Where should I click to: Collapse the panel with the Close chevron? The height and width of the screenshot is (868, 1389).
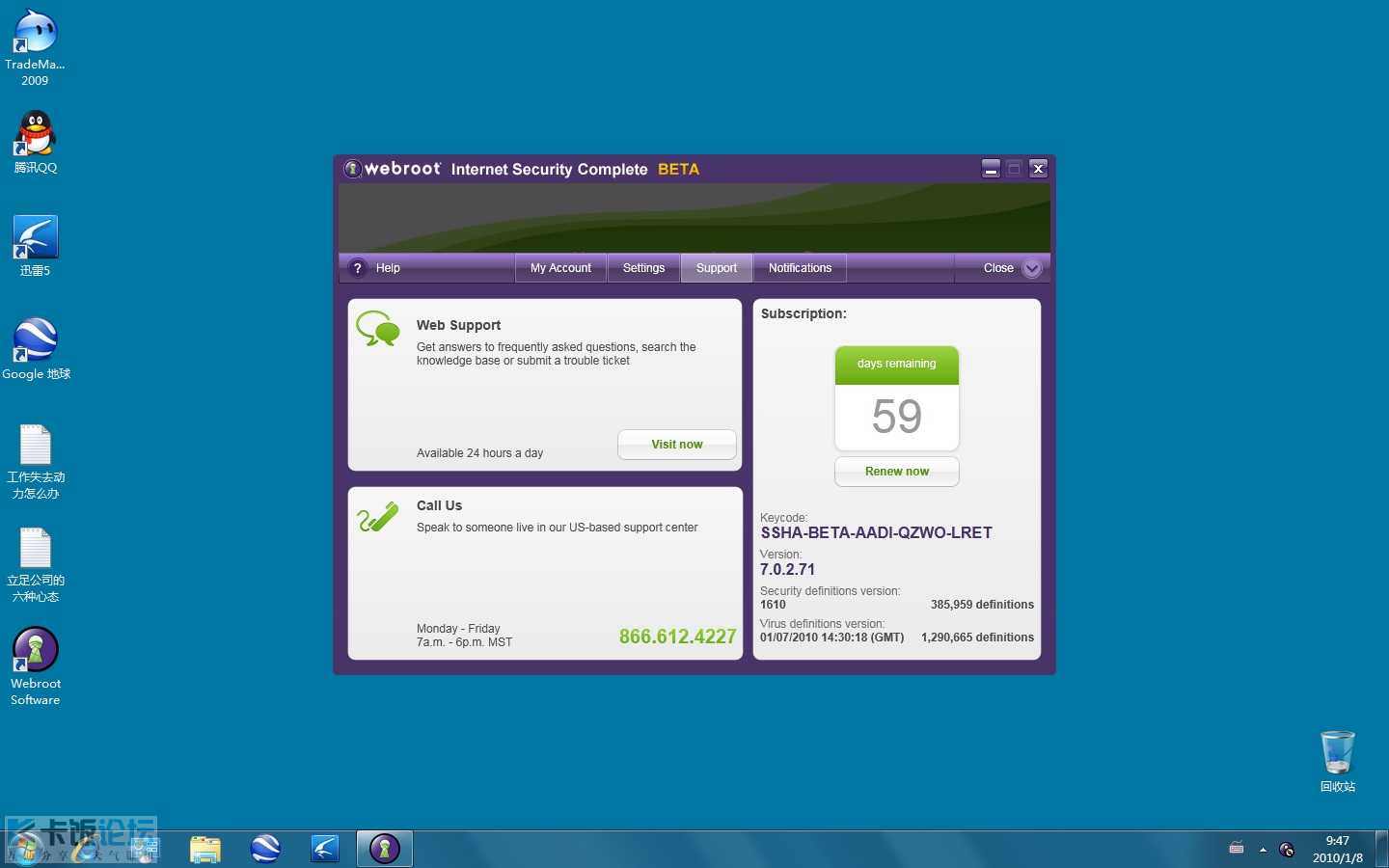pos(1031,268)
